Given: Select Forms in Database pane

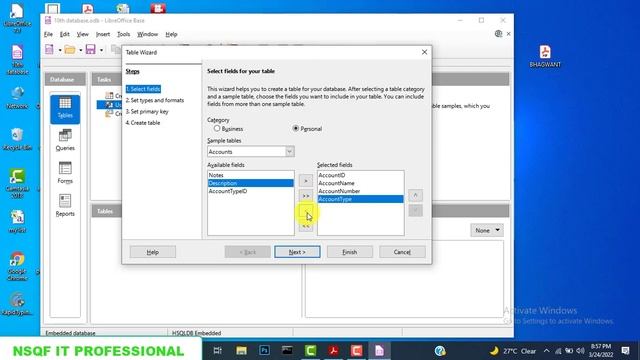Looking at the screenshot, I should point(65,173).
